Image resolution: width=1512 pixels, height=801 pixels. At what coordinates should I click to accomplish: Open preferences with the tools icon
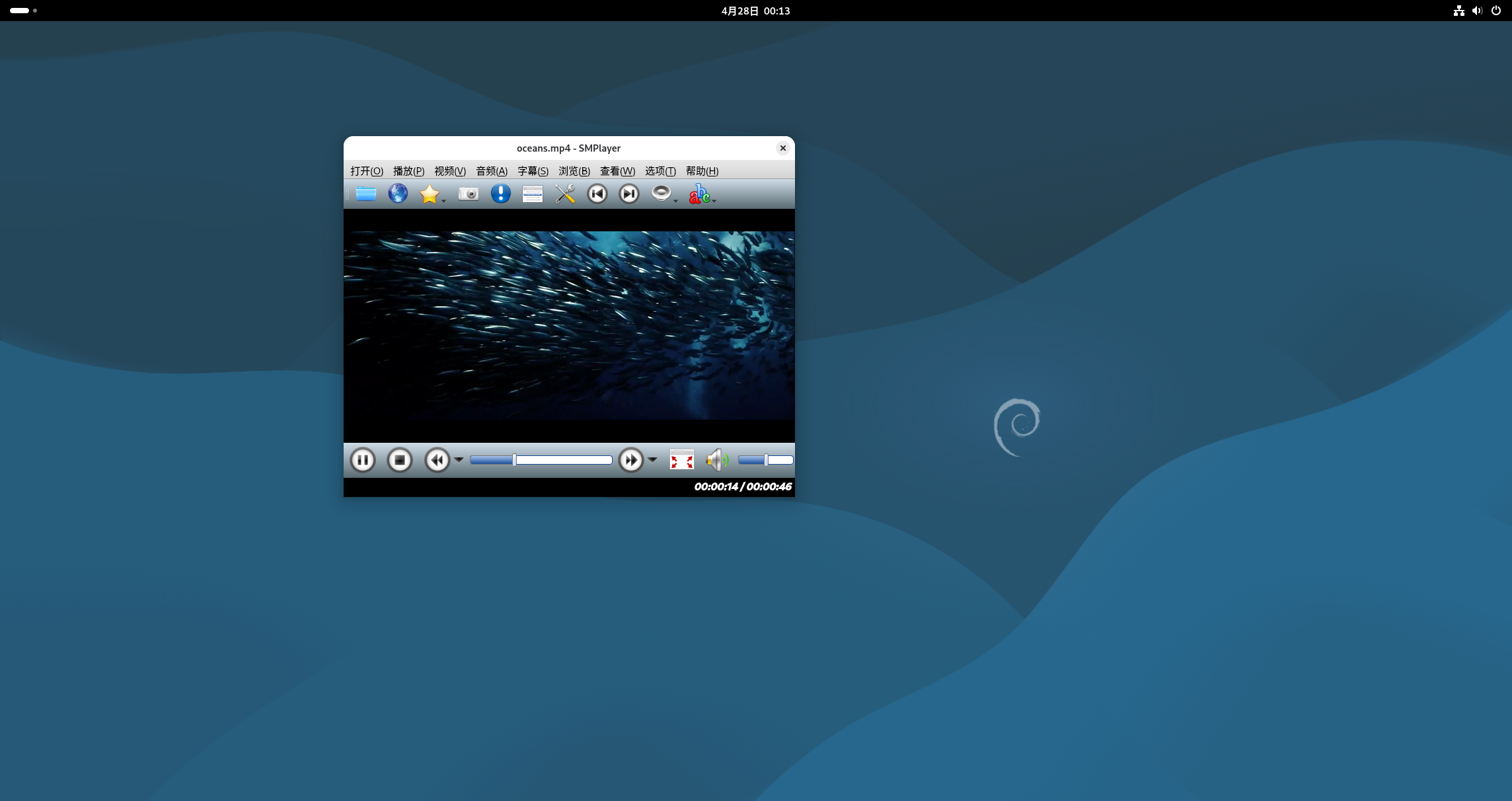[x=565, y=194]
